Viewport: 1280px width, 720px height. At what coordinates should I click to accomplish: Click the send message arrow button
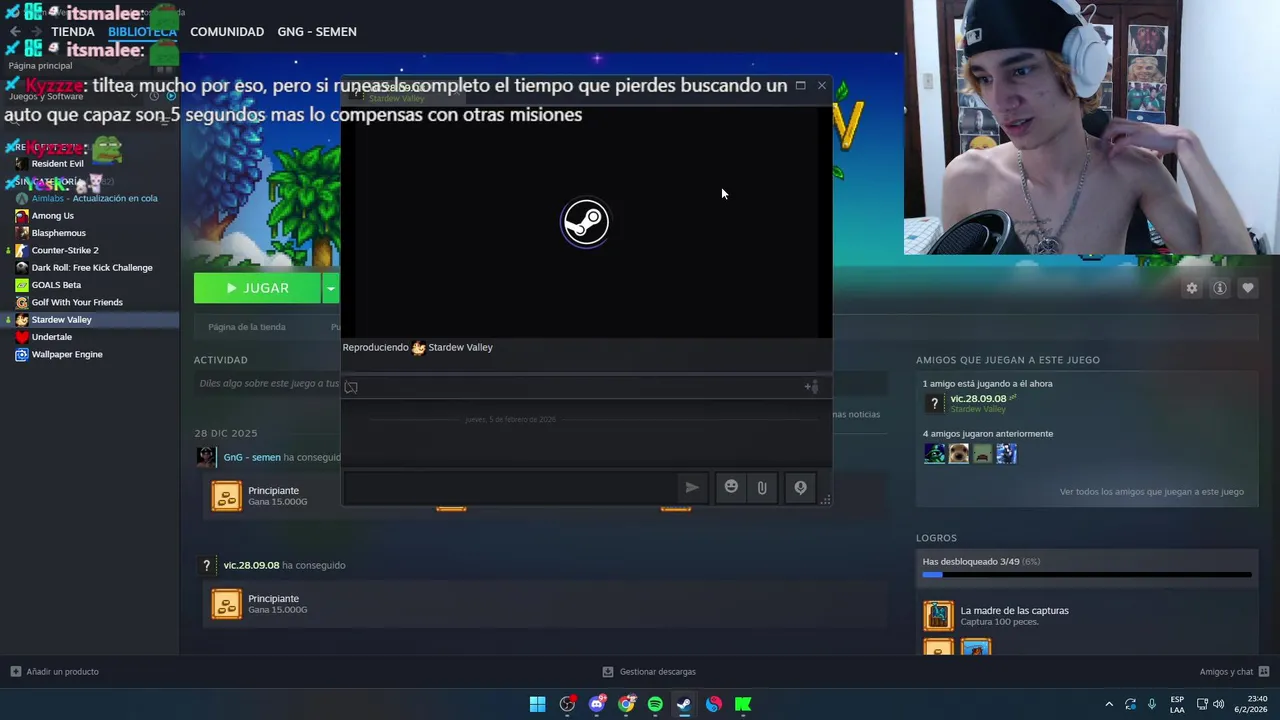tap(691, 488)
